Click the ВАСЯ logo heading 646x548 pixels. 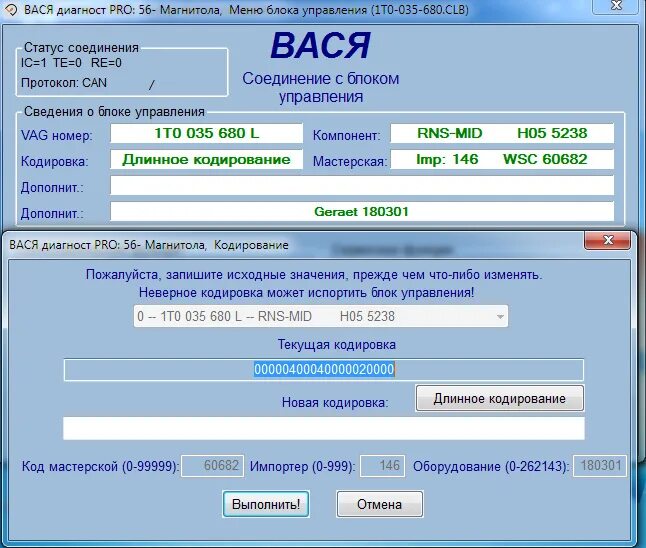tap(321, 46)
